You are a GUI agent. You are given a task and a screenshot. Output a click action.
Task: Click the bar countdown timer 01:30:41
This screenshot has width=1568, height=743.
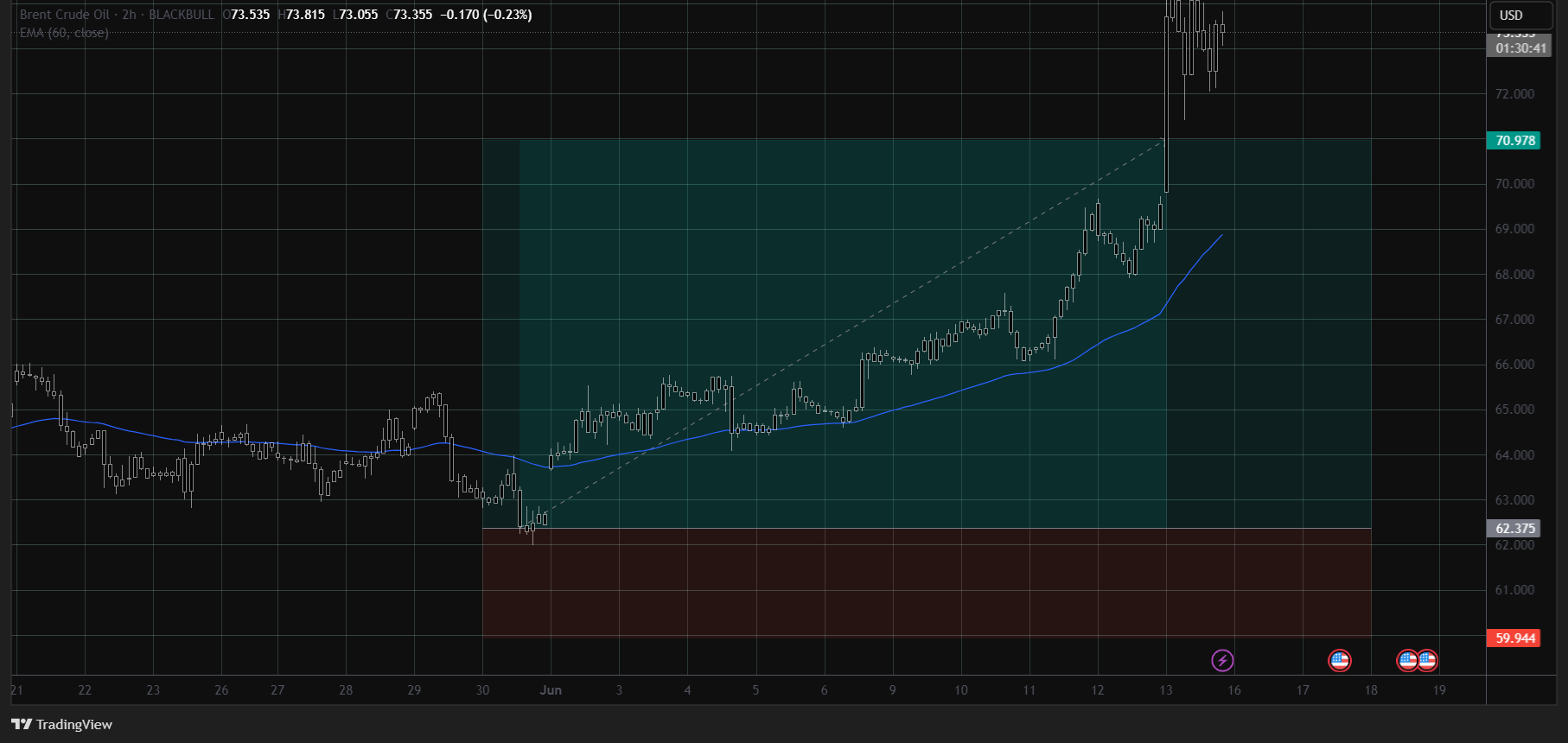coord(1520,48)
